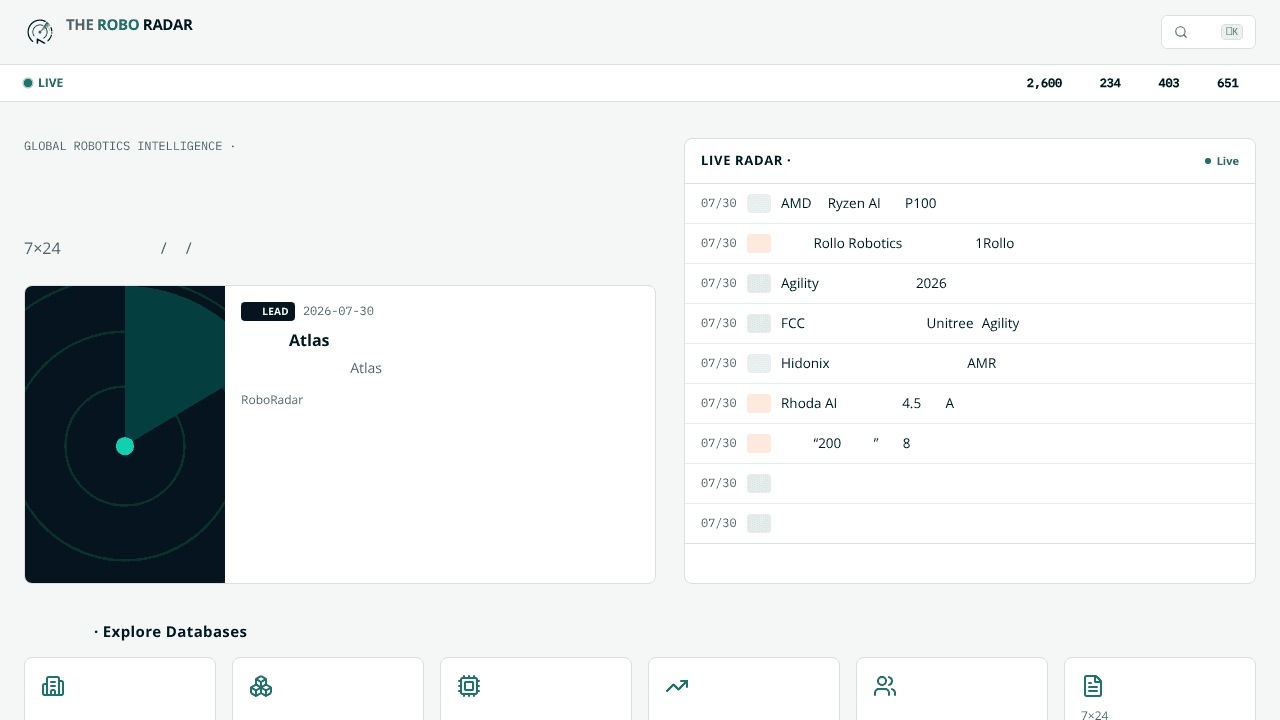Viewport: 1280px width, 720px height.
Task: Click the Explore Databases section heading
Action: (x=171, y=632)
